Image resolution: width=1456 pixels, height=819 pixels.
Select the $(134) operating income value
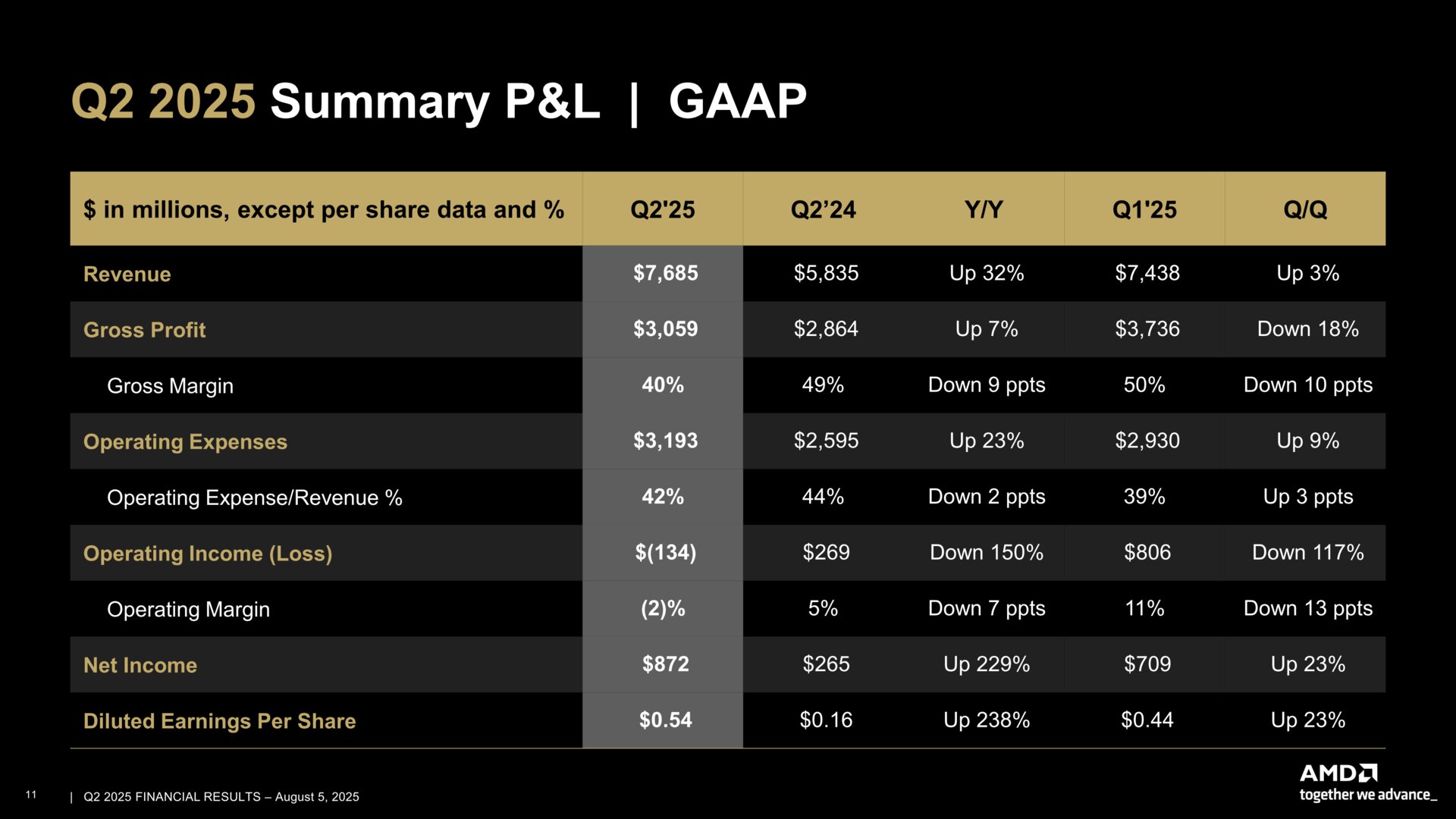[x=665, y=553]
